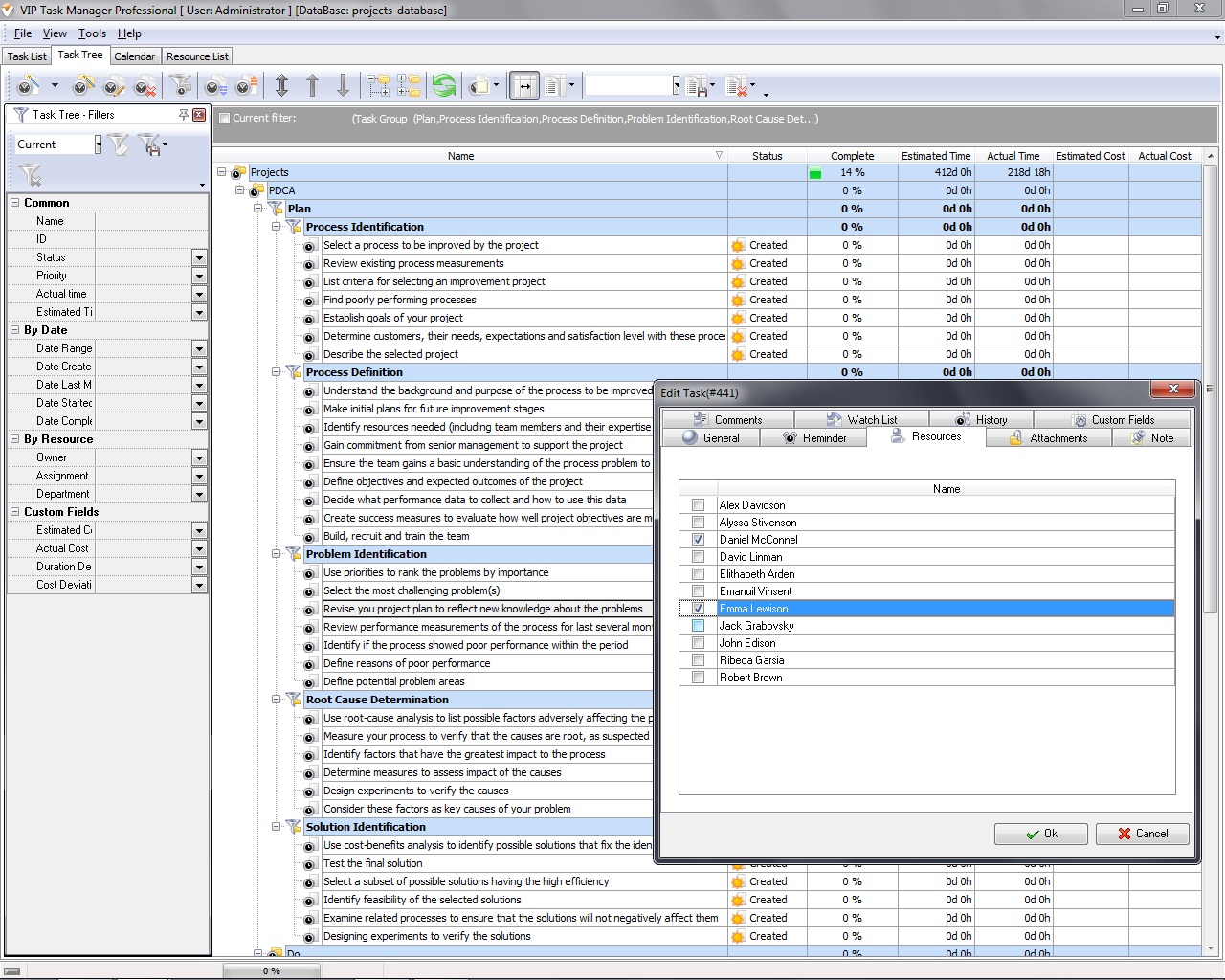Cancel the Edit Task dialog
The image size is (1225, 980).
pyautogui.click(x=1142, y=834)
